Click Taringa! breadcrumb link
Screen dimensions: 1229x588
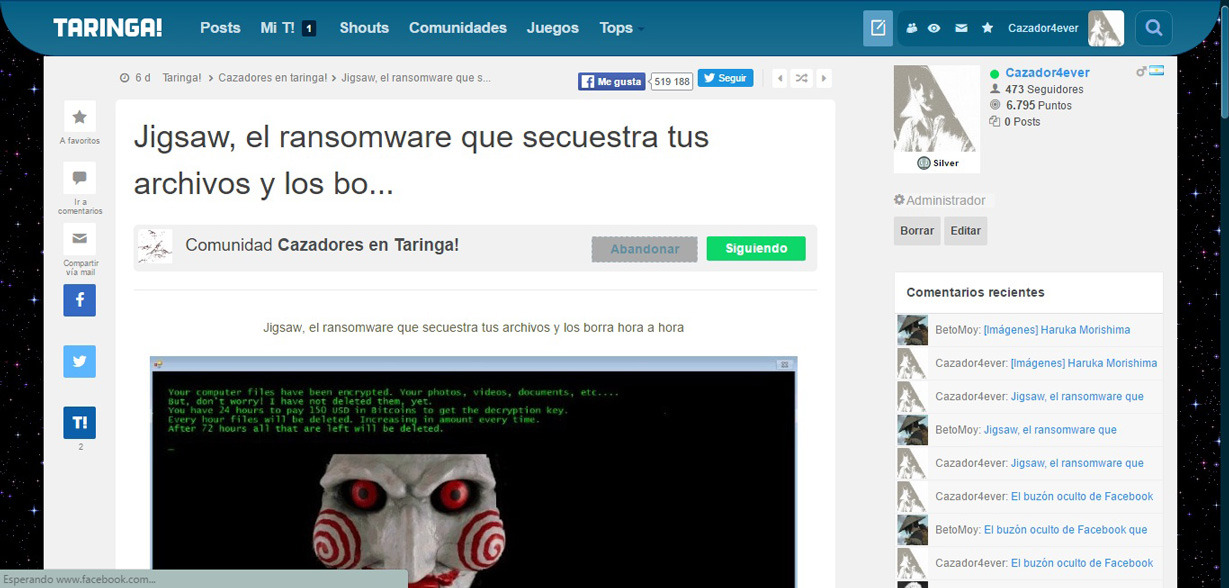pos(182,78)
